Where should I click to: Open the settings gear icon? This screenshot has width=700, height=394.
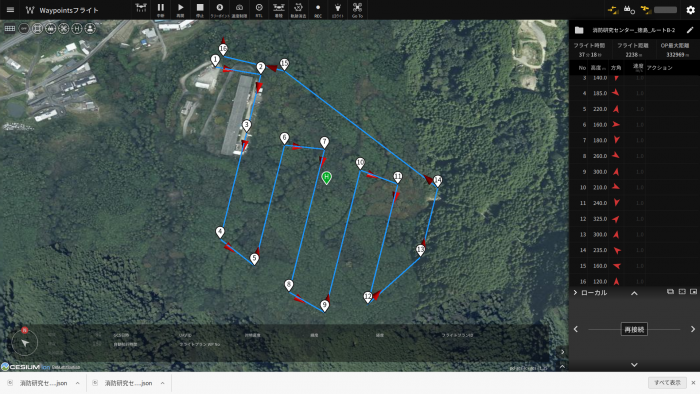(x=690, y=10)
